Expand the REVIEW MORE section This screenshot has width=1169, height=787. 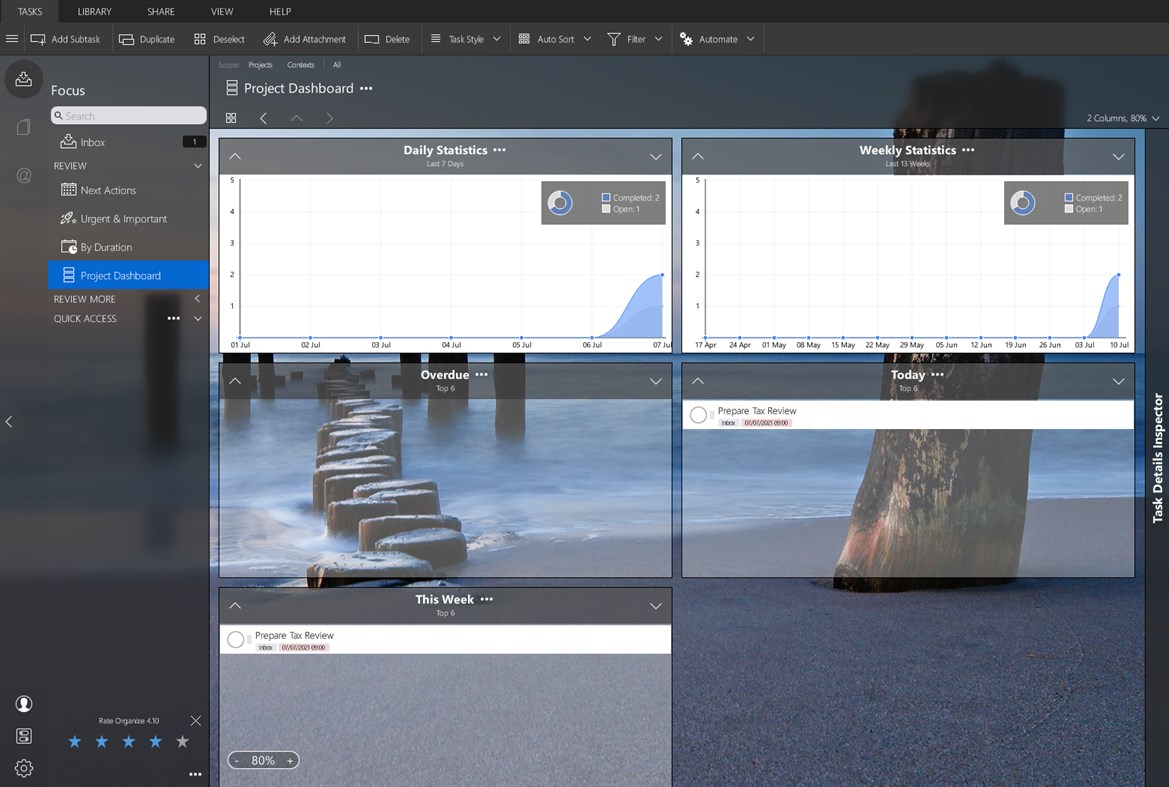[x=198, y=299]
